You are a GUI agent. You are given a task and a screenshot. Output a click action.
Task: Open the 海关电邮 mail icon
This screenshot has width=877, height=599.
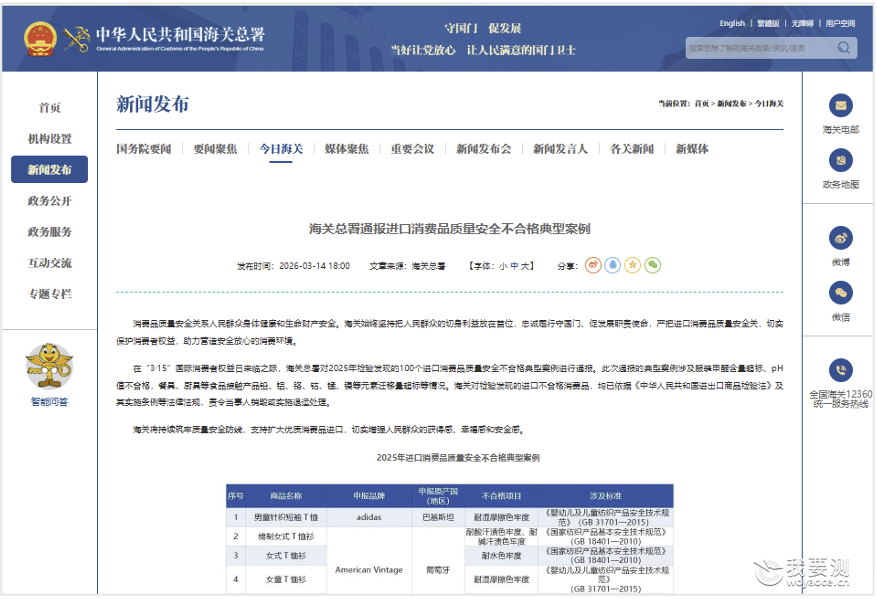[841, 105]
